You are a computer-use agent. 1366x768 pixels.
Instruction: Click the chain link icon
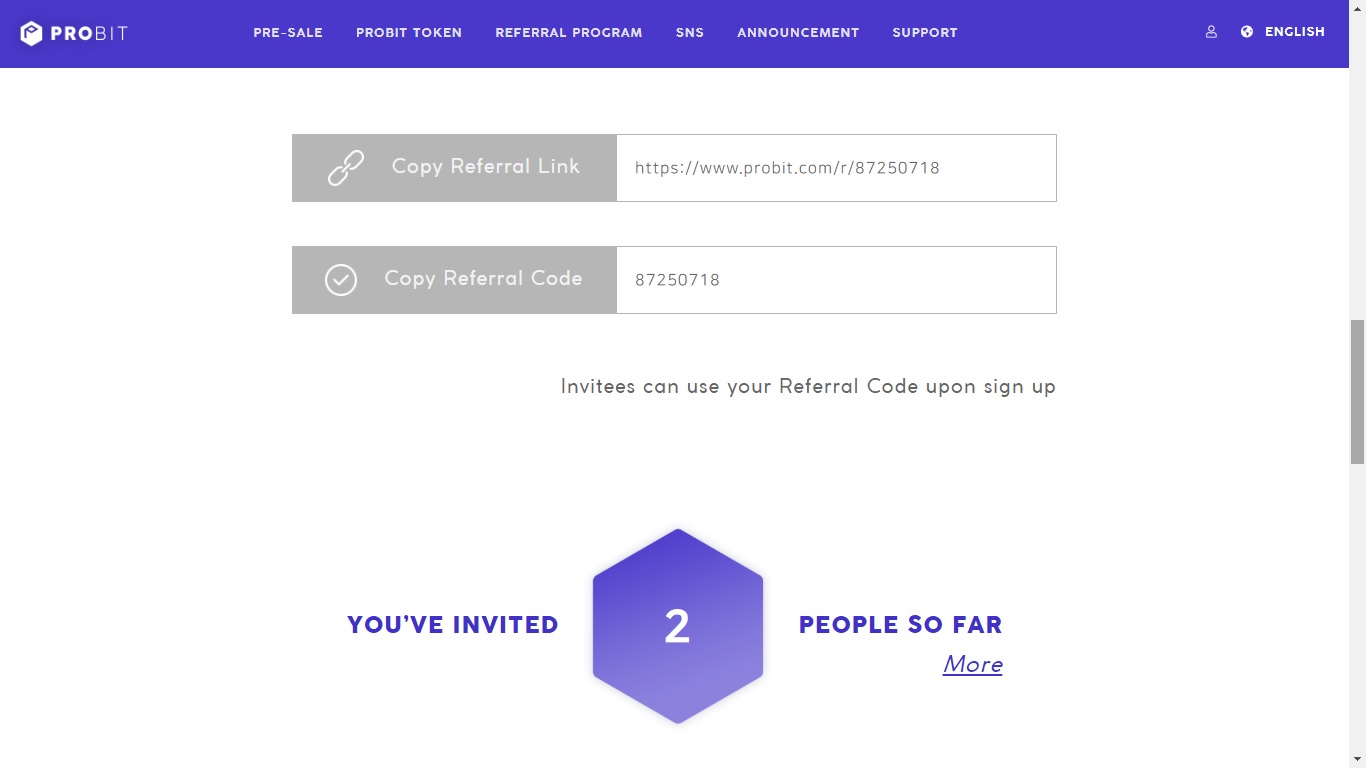346,168
